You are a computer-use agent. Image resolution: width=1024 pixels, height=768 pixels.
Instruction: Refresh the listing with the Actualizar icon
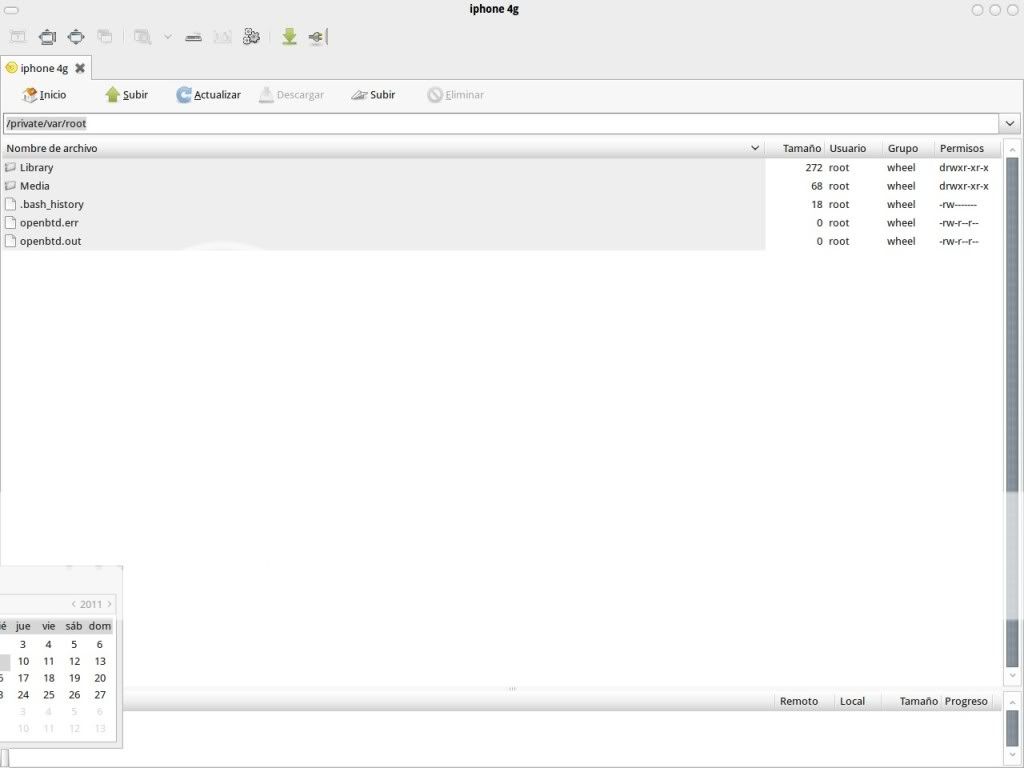click(x=184, y=95)
